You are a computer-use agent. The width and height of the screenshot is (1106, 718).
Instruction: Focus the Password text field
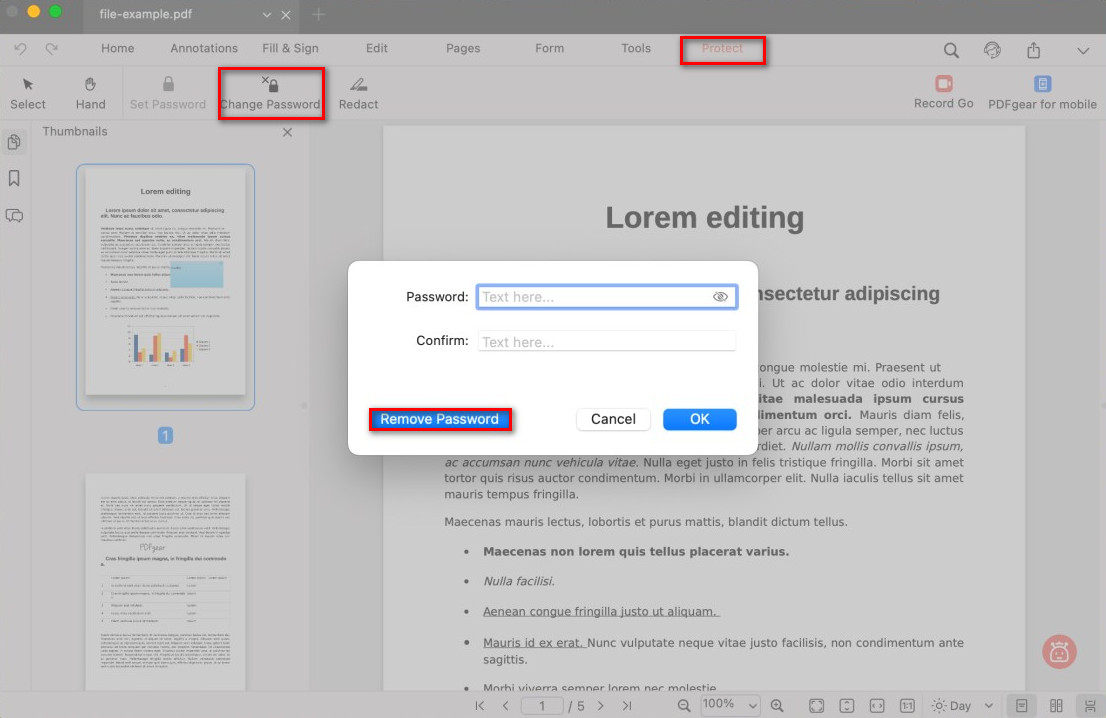point(607,297)
